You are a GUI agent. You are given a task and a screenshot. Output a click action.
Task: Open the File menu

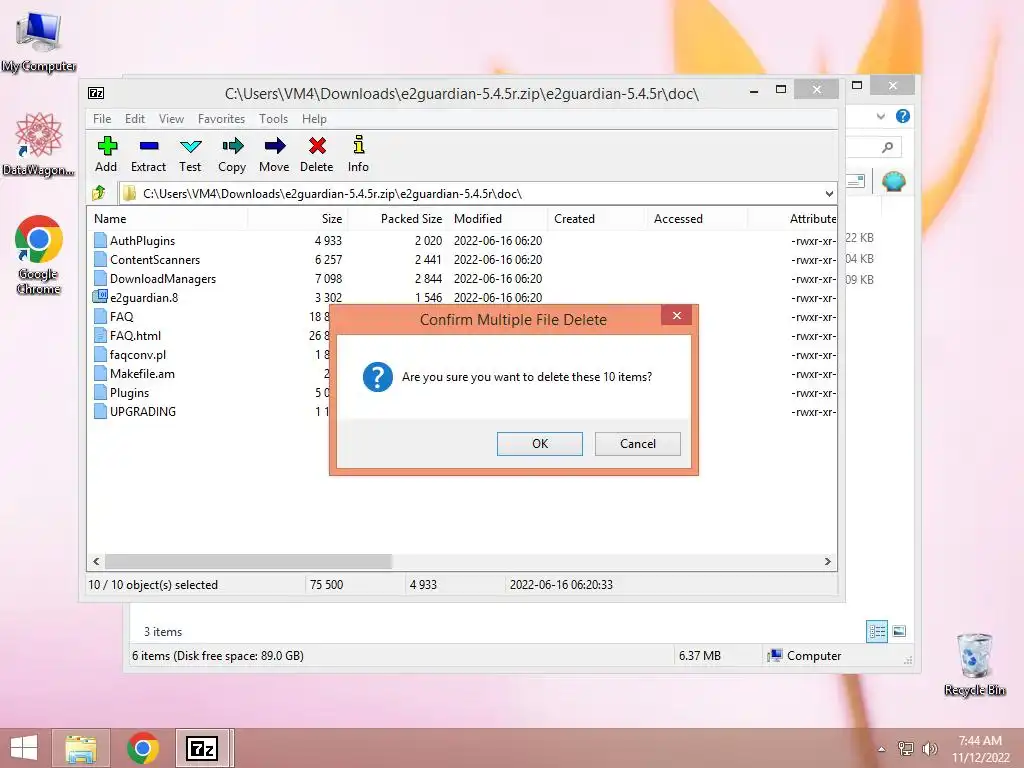[102, 118]
